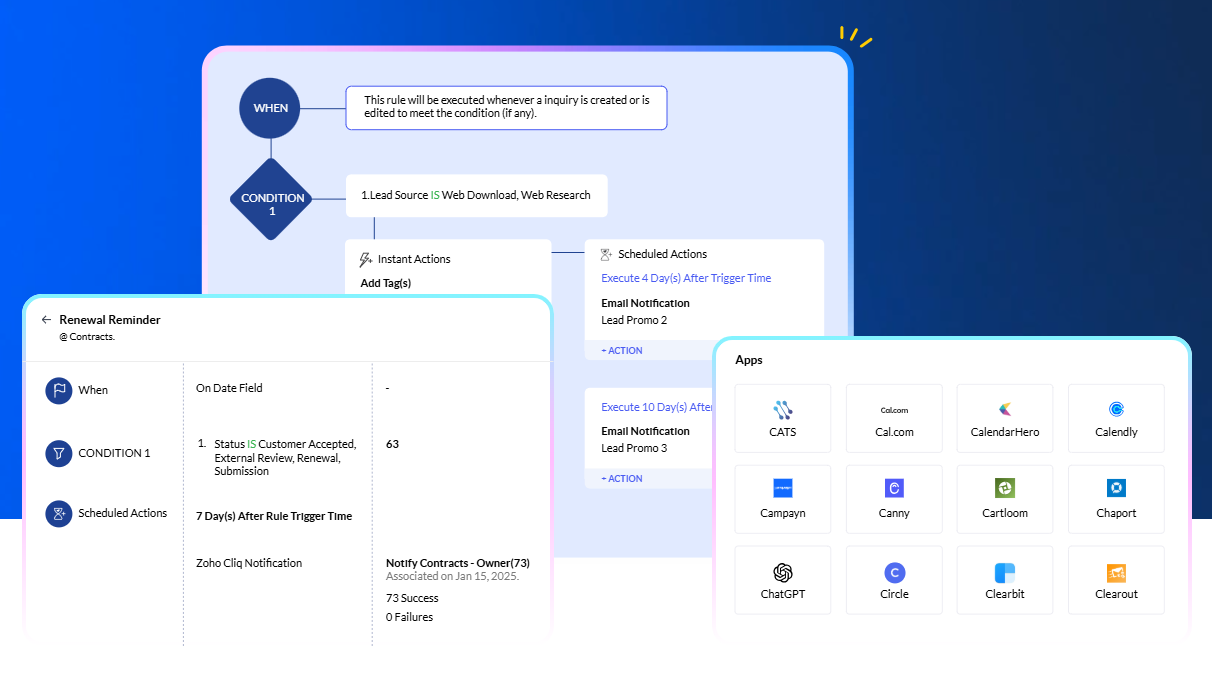Screen dimensions: 1212x690
Task: Click the hourglass icon beside Scheduled Actions heading
Action: (x=606, y=254)
